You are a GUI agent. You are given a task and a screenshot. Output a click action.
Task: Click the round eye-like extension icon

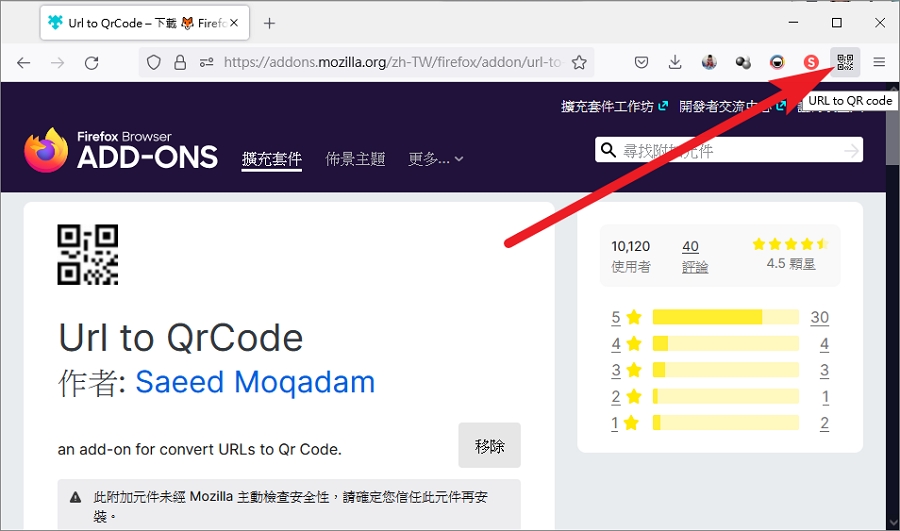coord(777,62)
